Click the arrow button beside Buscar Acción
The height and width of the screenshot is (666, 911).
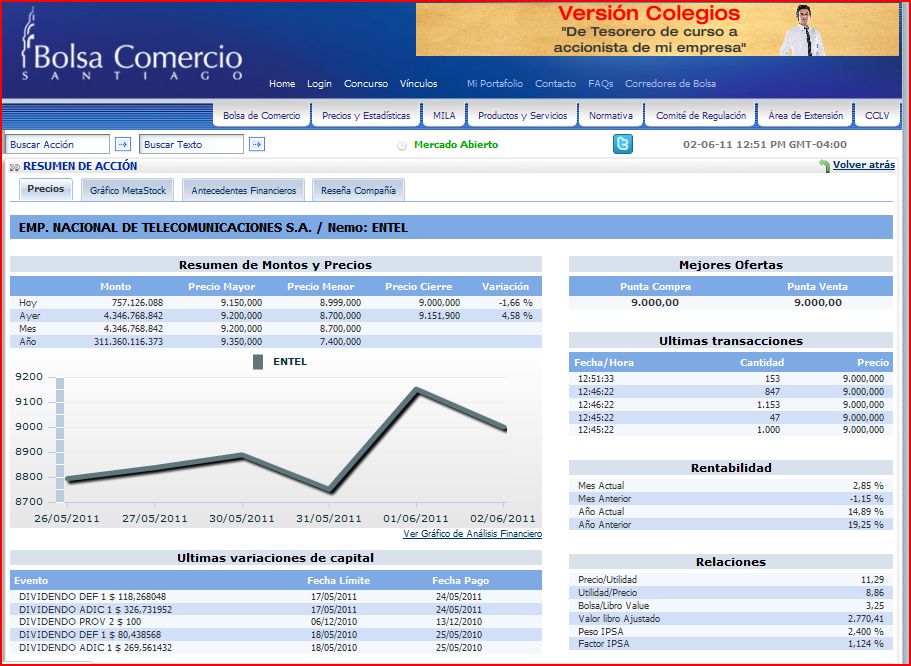pos(123,145)
